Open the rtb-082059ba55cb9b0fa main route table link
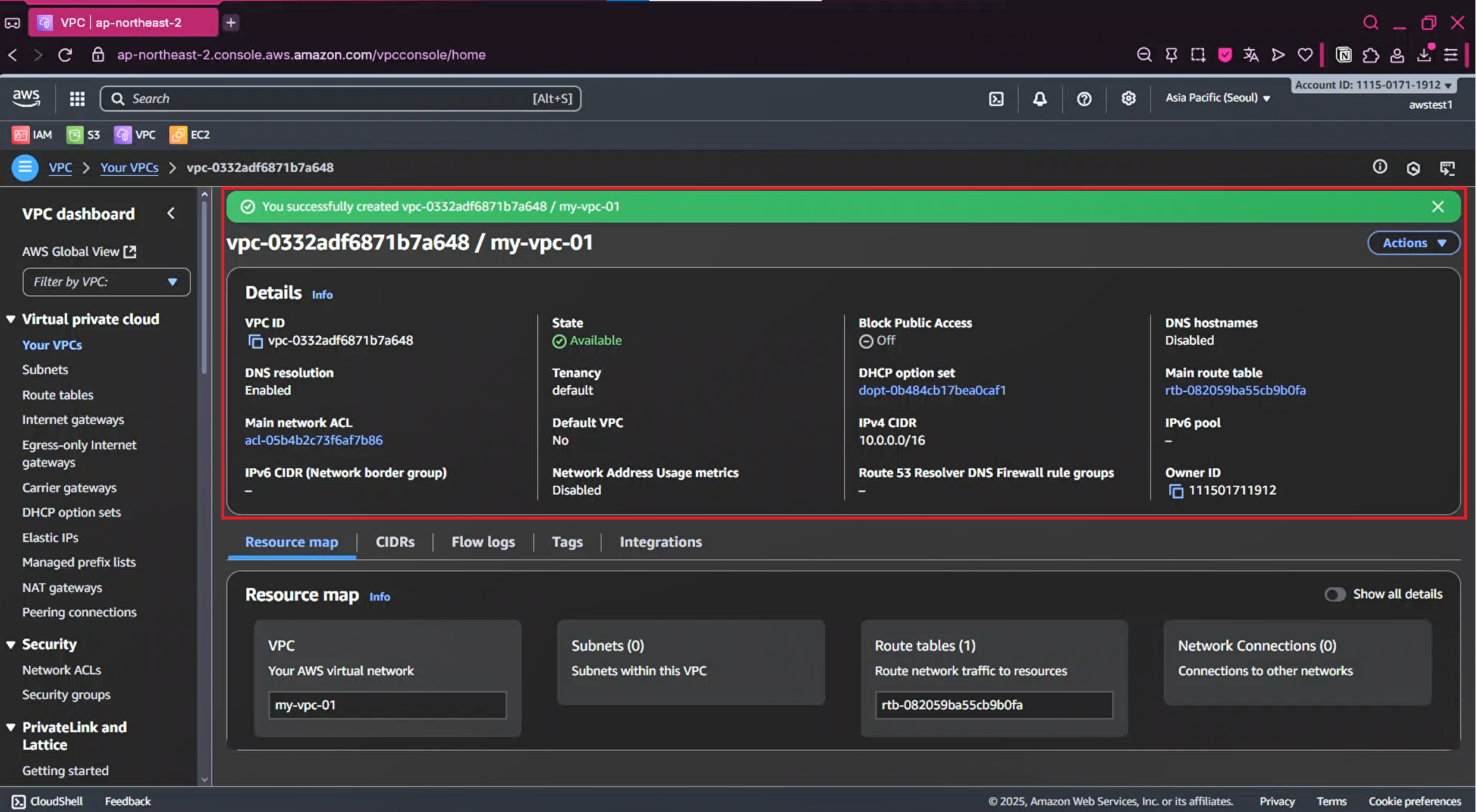Viewport: 1476px width, 812px height. tap(1235, 391)
